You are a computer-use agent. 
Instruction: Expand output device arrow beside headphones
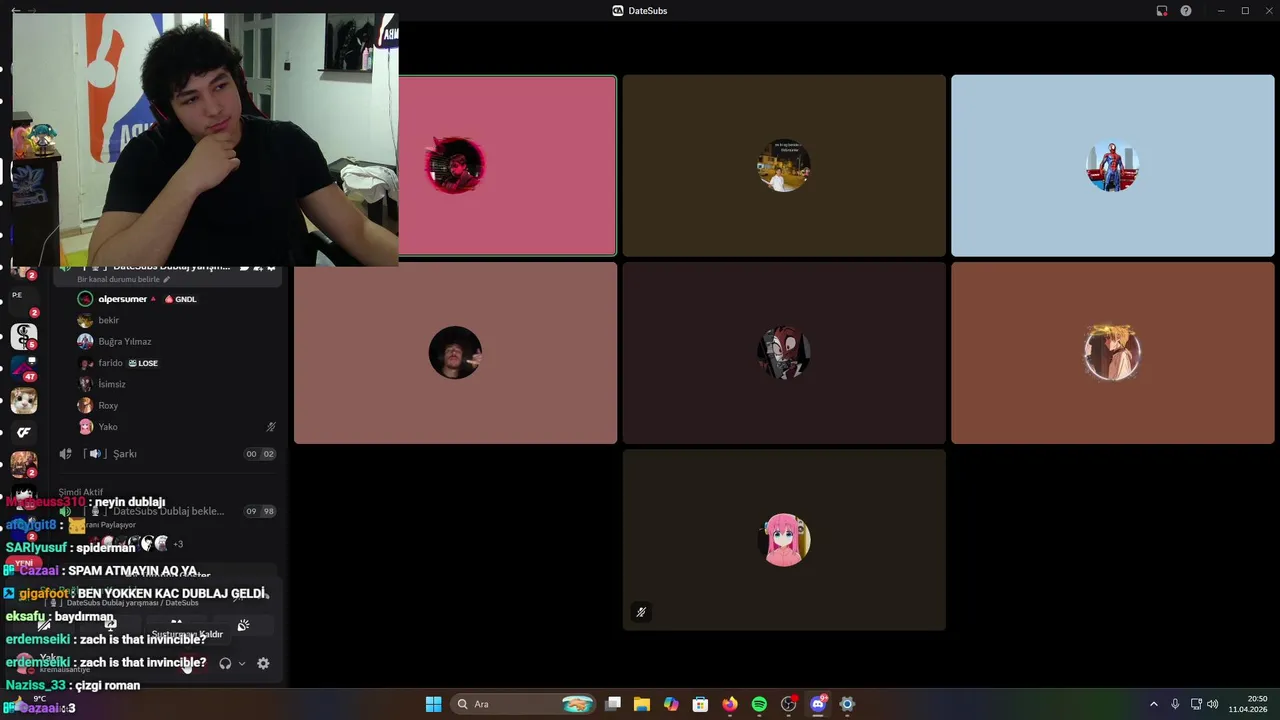[242, 663]
